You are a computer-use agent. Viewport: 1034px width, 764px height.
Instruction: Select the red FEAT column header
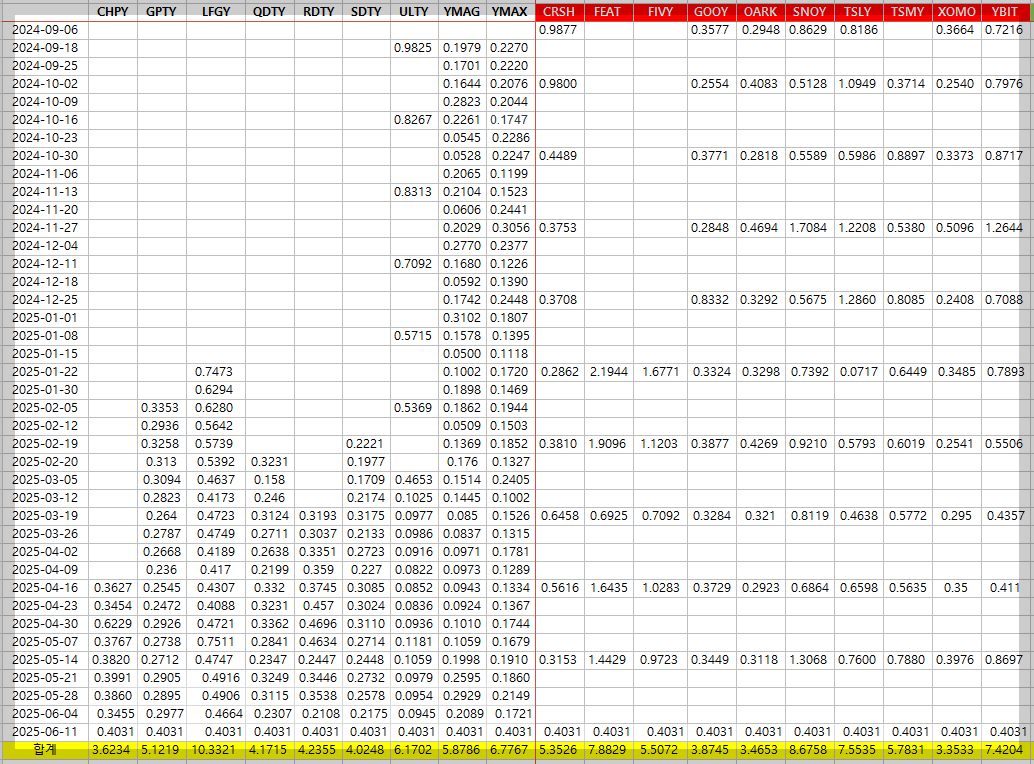click(x=608, y=11)
